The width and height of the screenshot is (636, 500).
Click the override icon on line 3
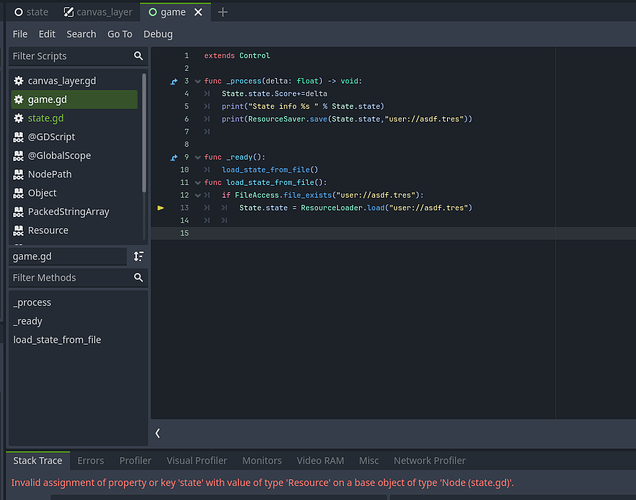pos(174,82)
